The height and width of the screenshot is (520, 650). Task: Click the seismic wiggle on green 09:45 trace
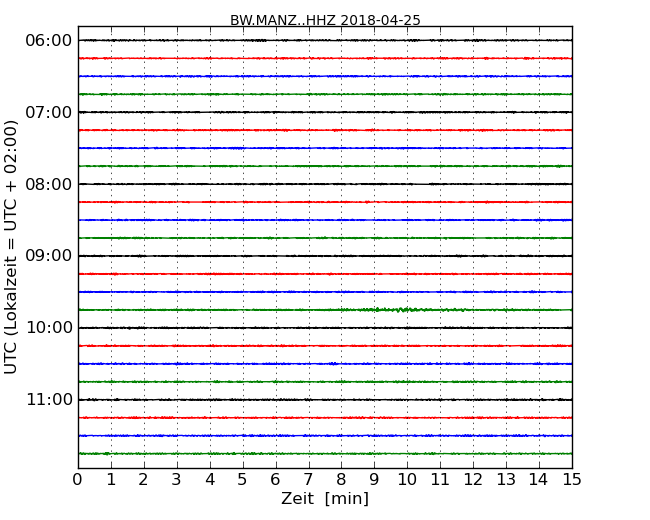point(404,309)
